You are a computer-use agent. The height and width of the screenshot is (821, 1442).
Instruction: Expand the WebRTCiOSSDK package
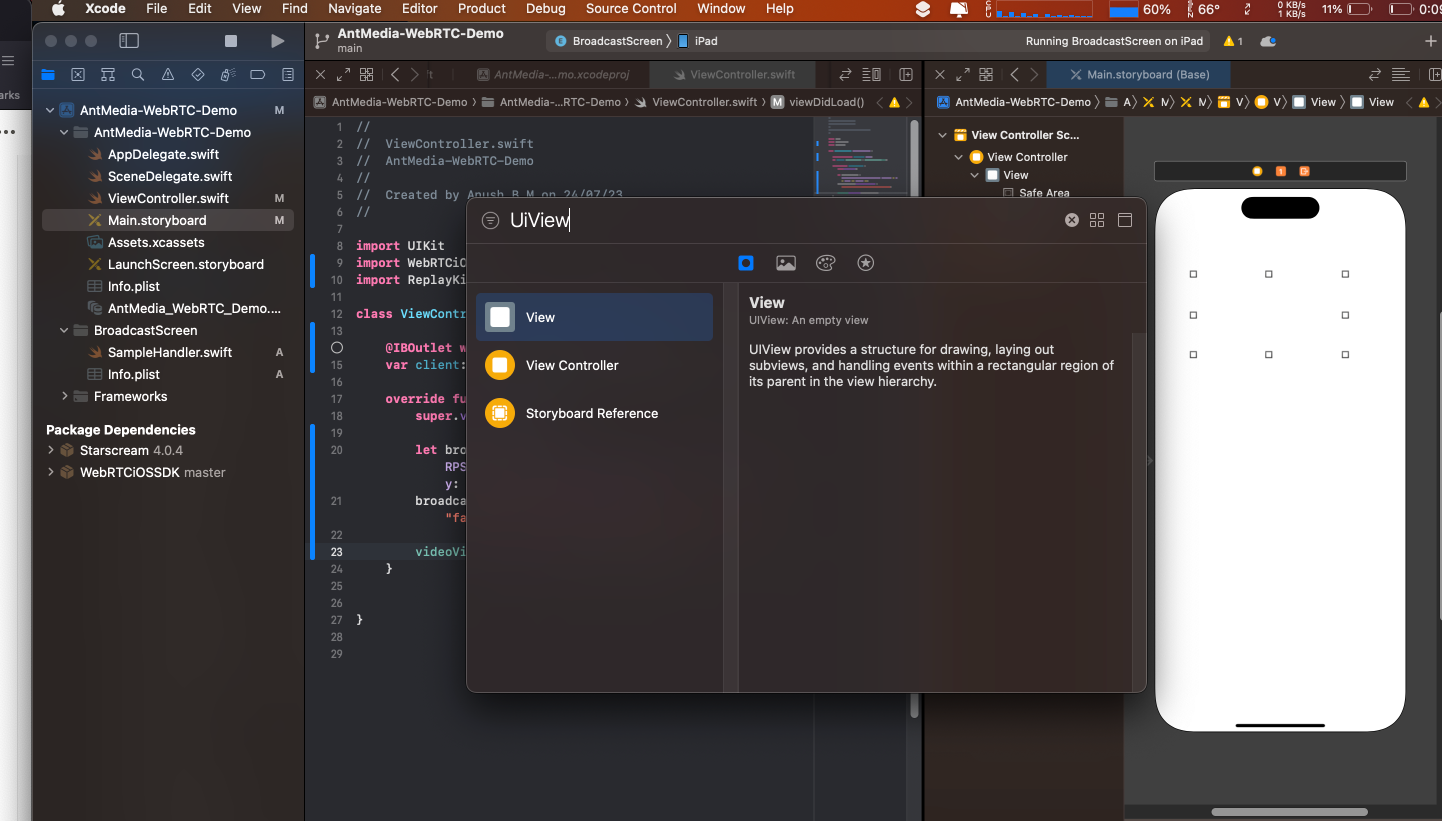51,472
